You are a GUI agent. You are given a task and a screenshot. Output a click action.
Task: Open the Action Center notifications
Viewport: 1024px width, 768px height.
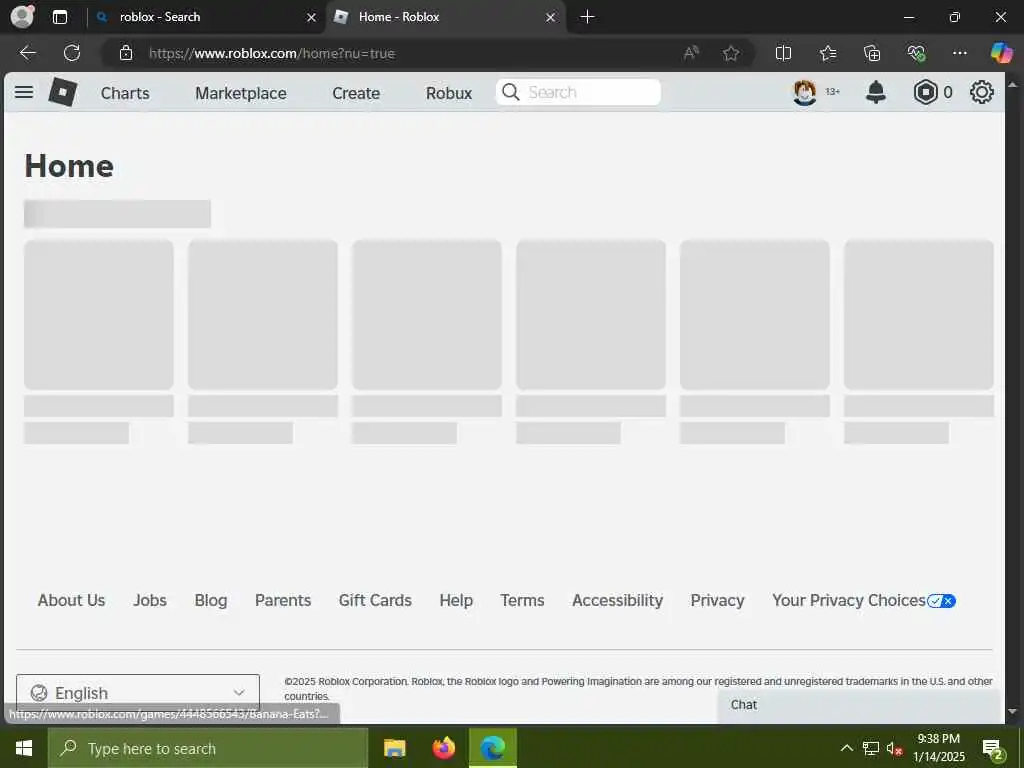click(x=993, y=749)
